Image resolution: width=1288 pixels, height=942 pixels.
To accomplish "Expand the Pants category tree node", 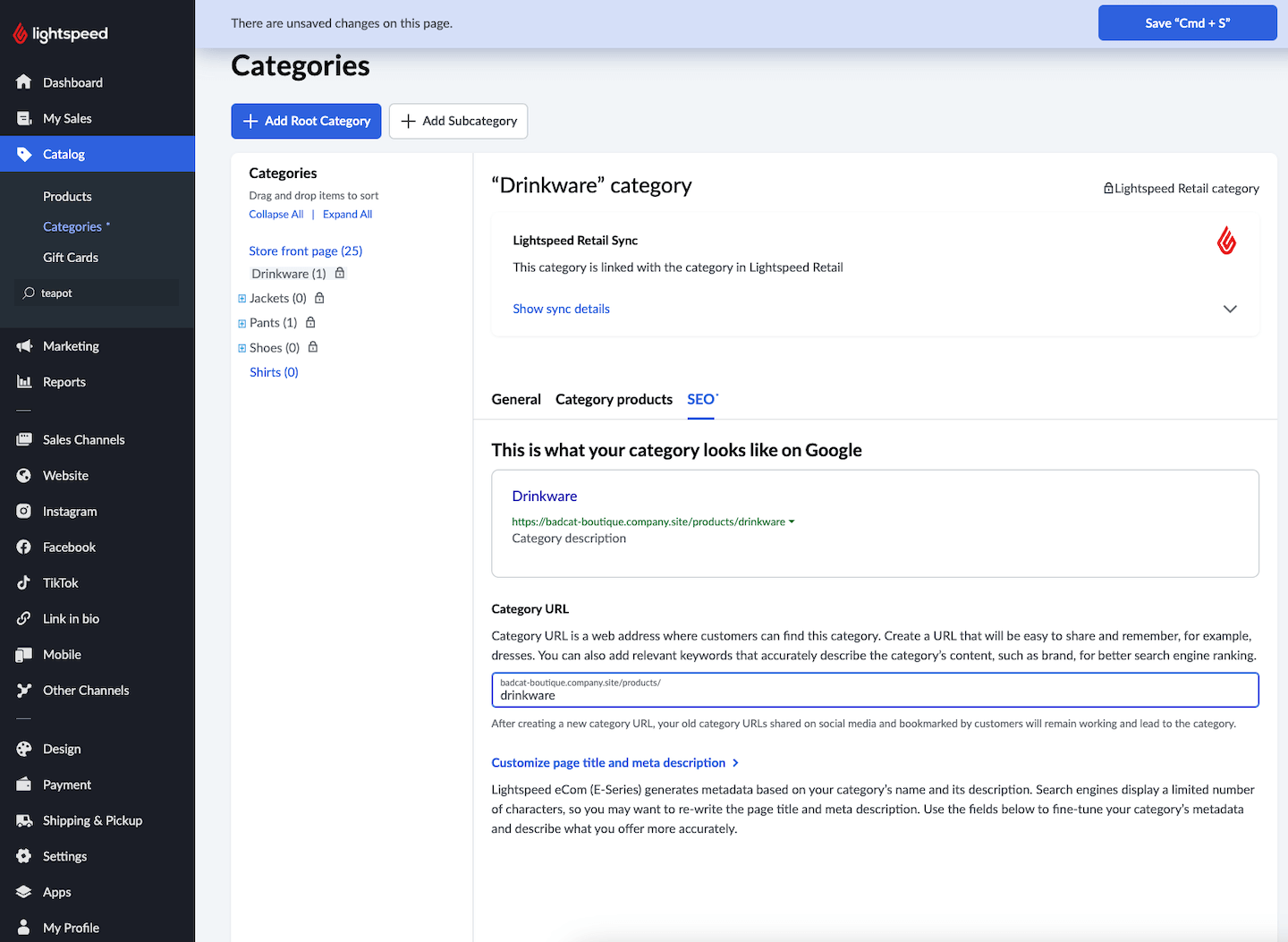I will [241, 323].
